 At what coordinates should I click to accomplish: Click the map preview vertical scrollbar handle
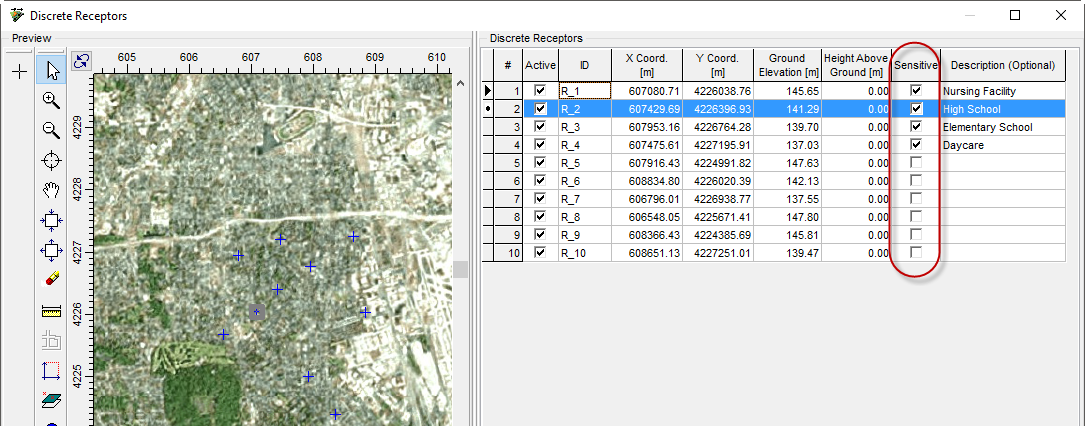tap(461, 270)
